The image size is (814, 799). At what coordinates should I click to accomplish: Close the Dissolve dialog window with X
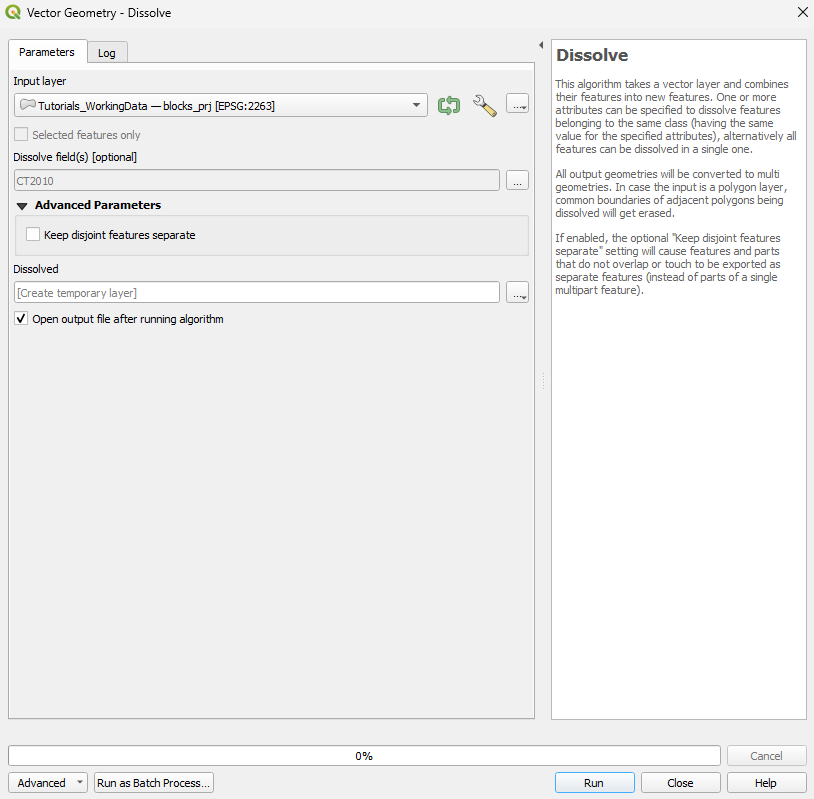coord(803,12)
